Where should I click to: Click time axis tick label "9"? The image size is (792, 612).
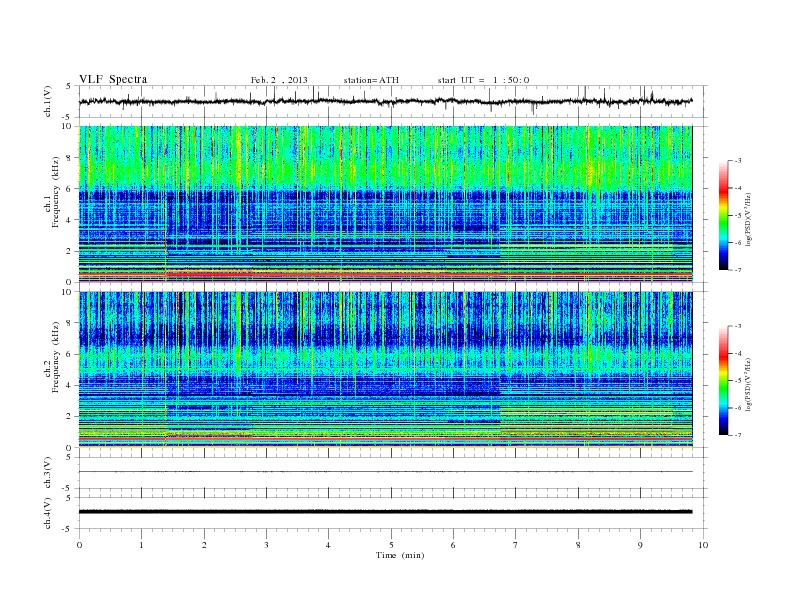click(640, 545)
